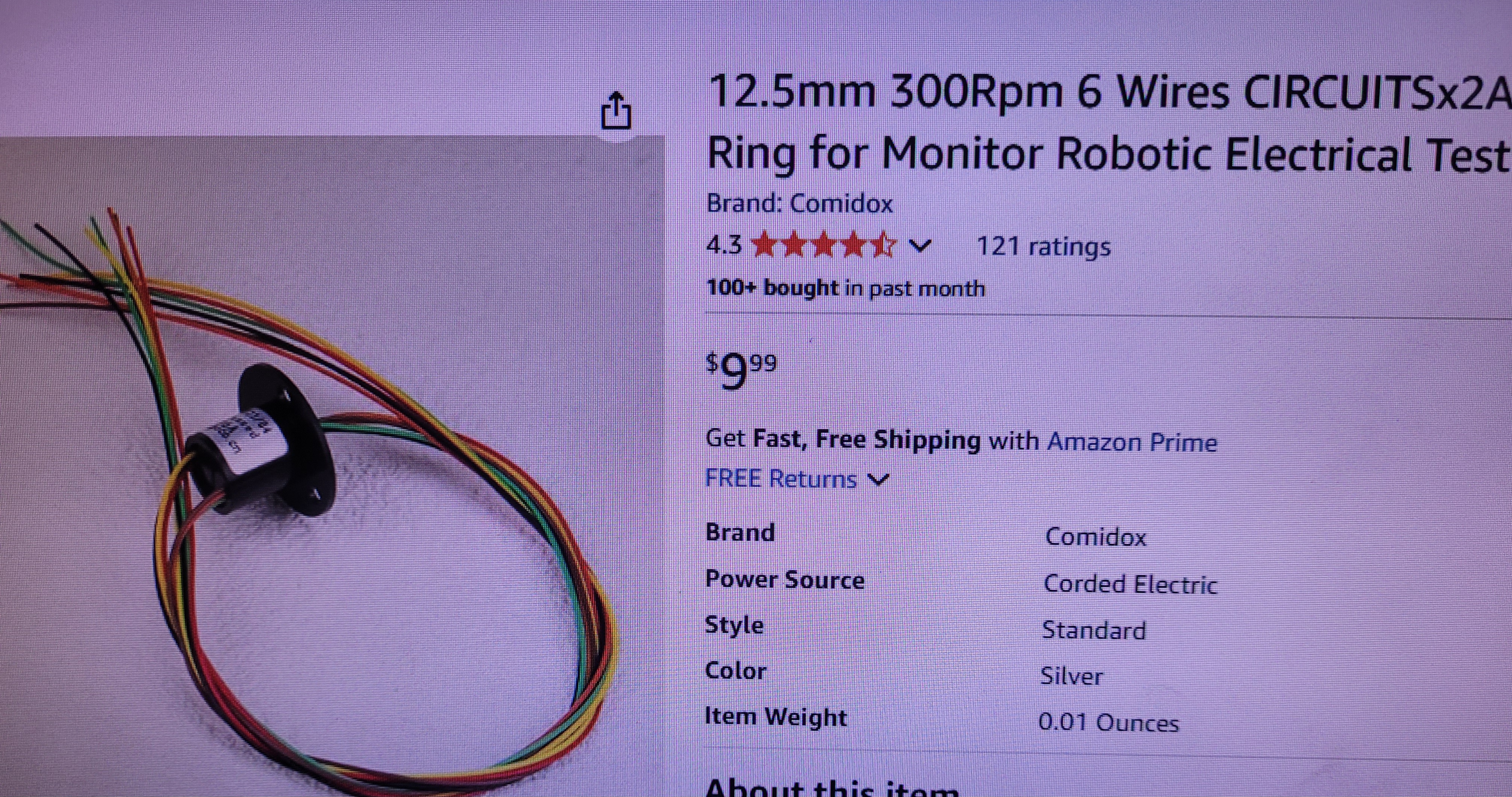Open the star rating breakdown chevron

click(920, 245)
